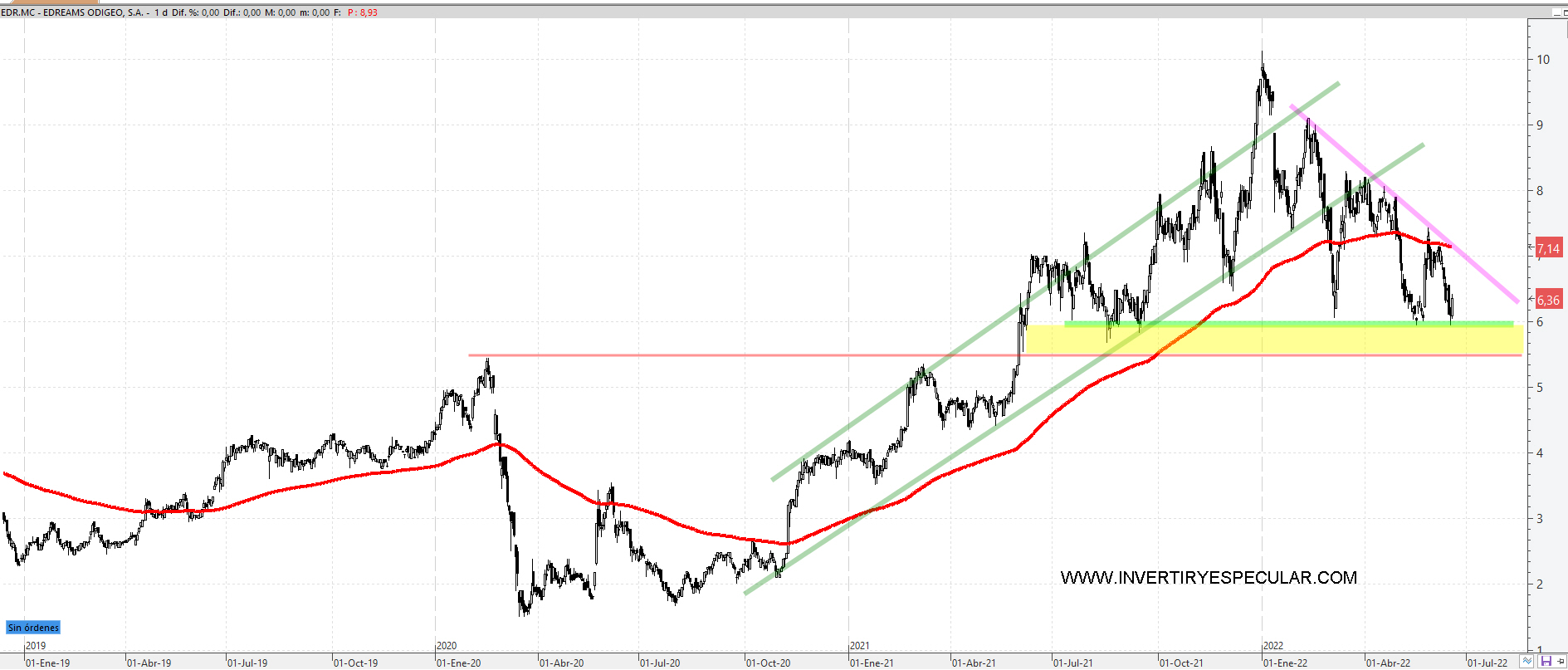Viewport: 1568px width, 670px height.
Task: Click the 10 level on price axis
Action: coord(1543,60)
